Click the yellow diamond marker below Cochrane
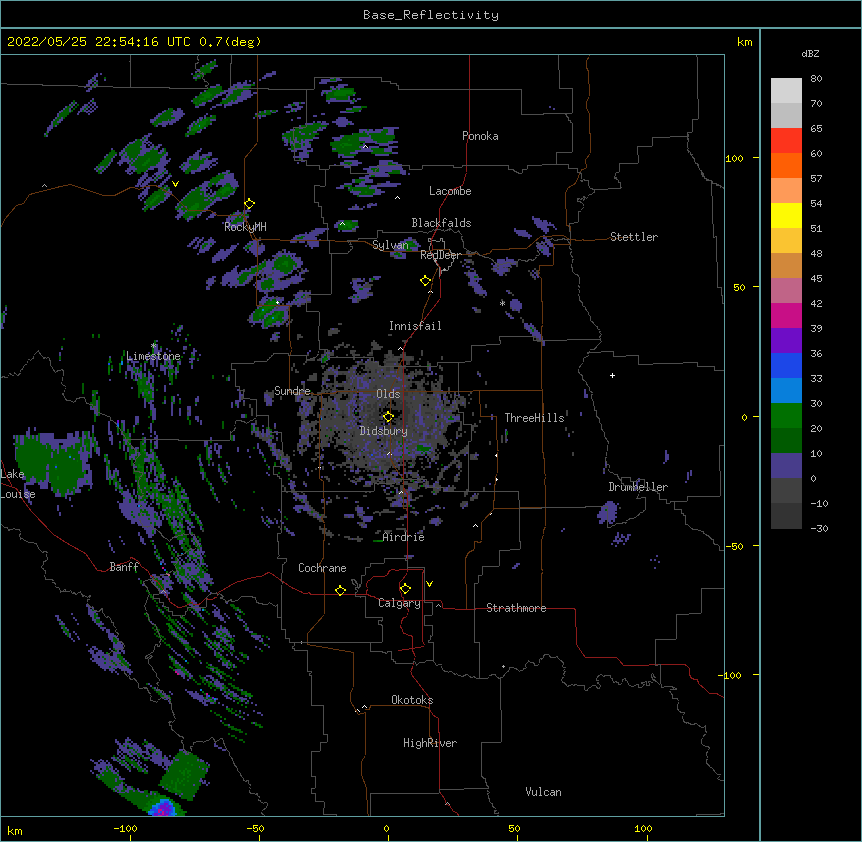Viewport: 862px width, 842px height. pos(340,590)
